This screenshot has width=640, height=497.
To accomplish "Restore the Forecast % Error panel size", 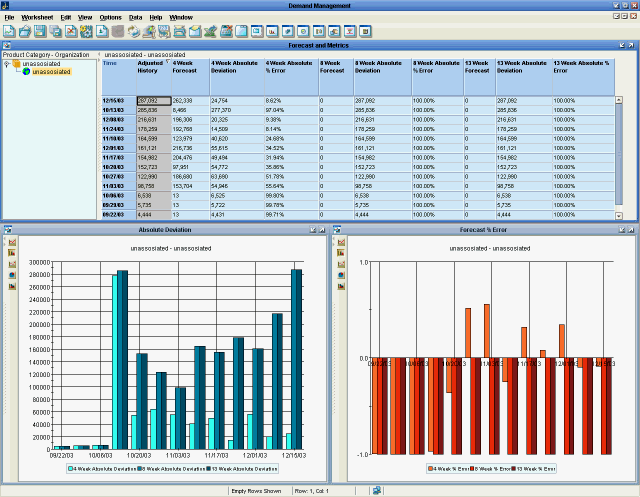I will 622,230.
